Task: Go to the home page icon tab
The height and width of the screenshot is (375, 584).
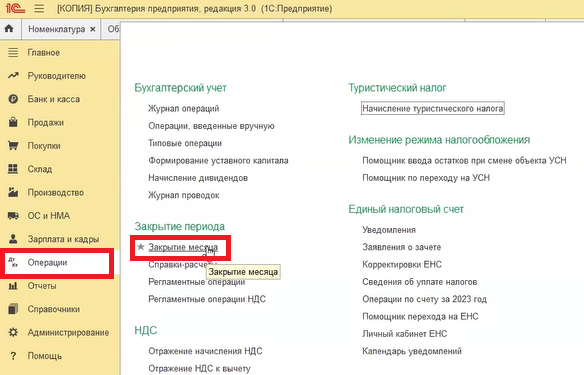Action: [x=9, y=29]
